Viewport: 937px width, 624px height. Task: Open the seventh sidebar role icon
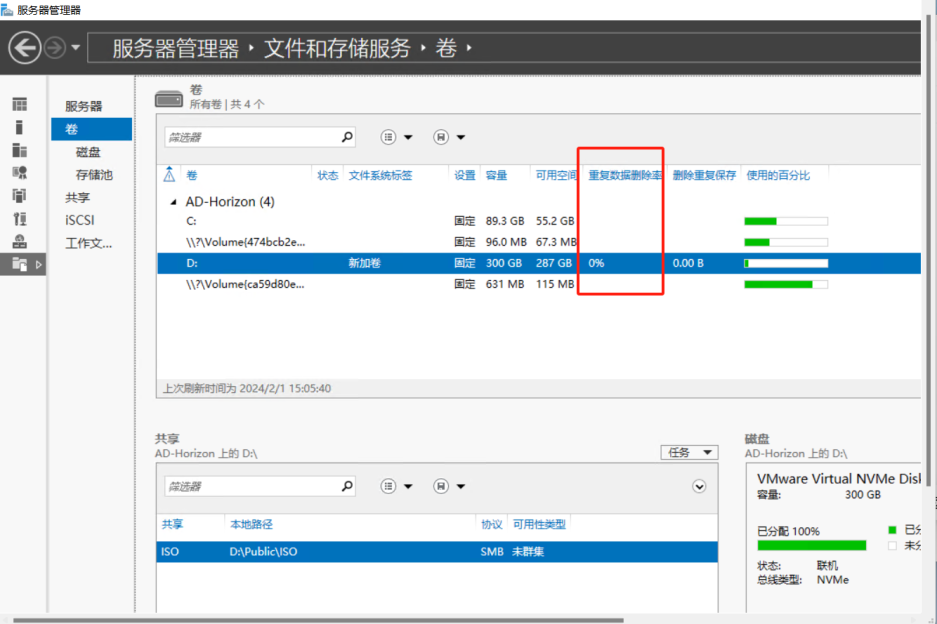click(20, 241)
